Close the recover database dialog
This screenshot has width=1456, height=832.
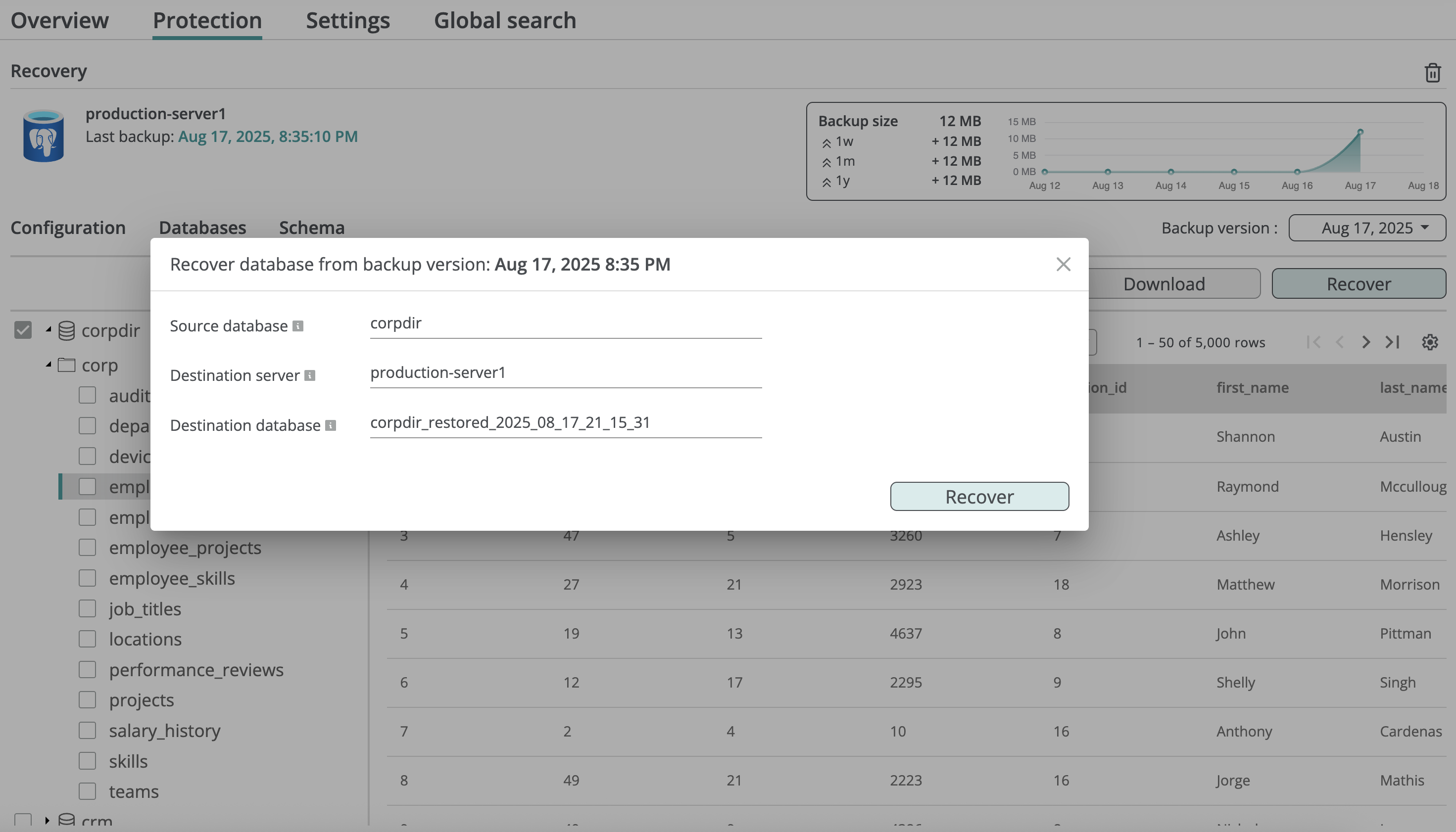click(1063, 265)
